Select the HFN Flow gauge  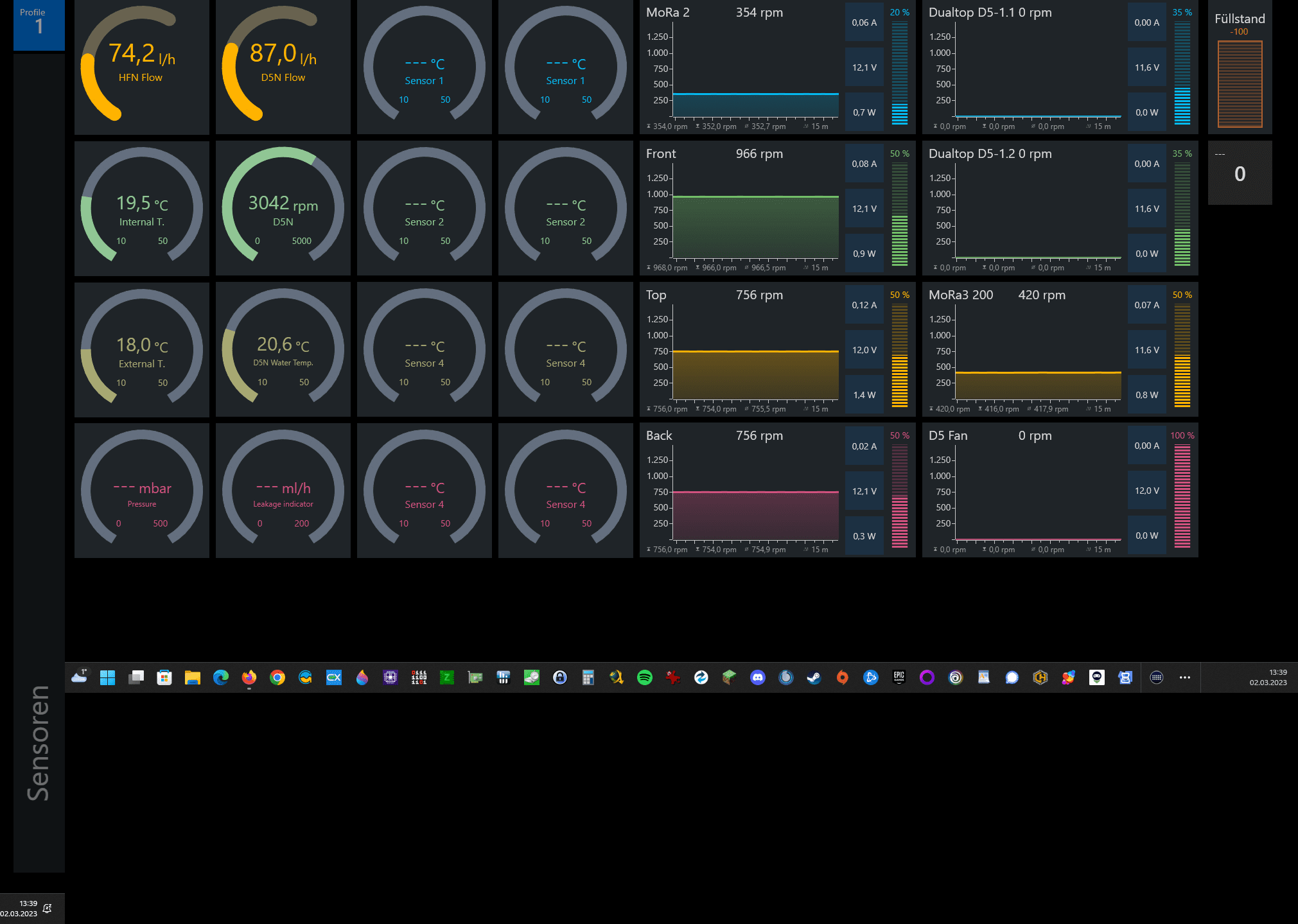coord(142,67)
